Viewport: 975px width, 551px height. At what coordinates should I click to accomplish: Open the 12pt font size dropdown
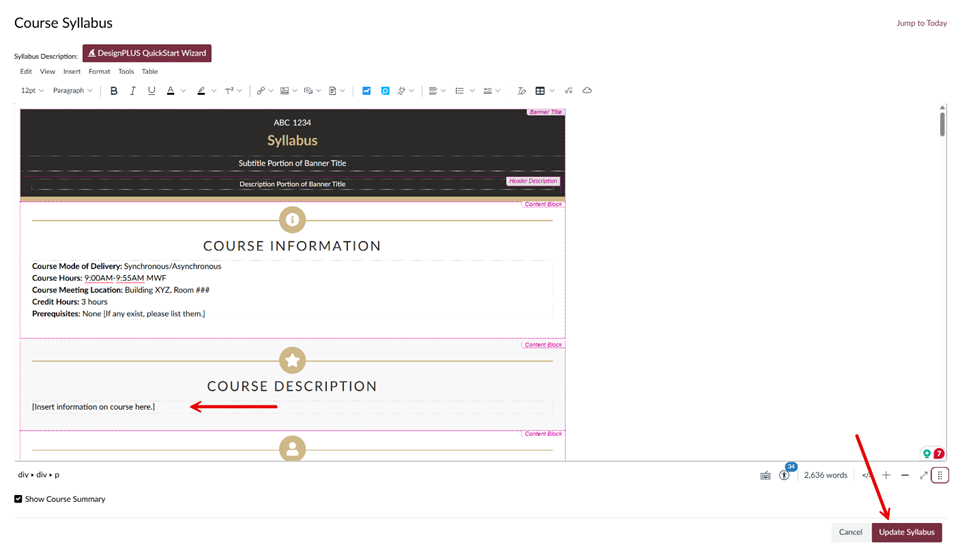point(32,91)
